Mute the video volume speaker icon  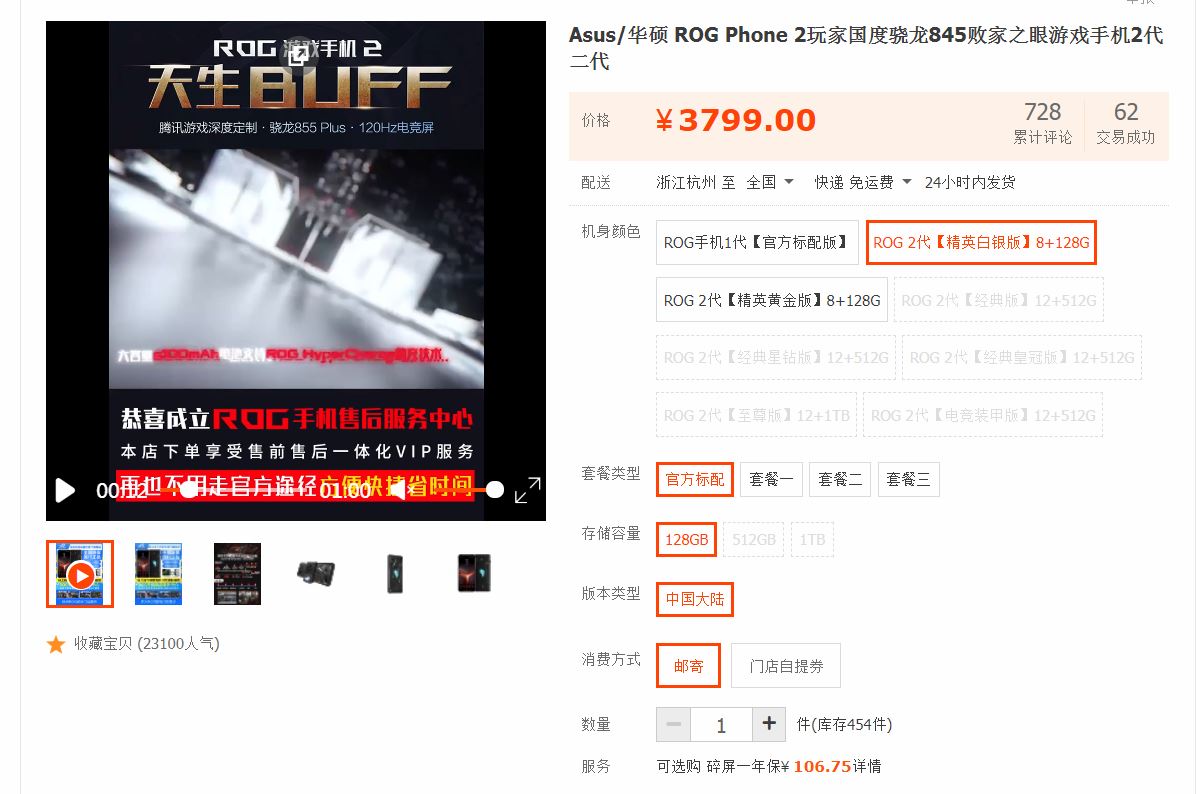(397, 490)
